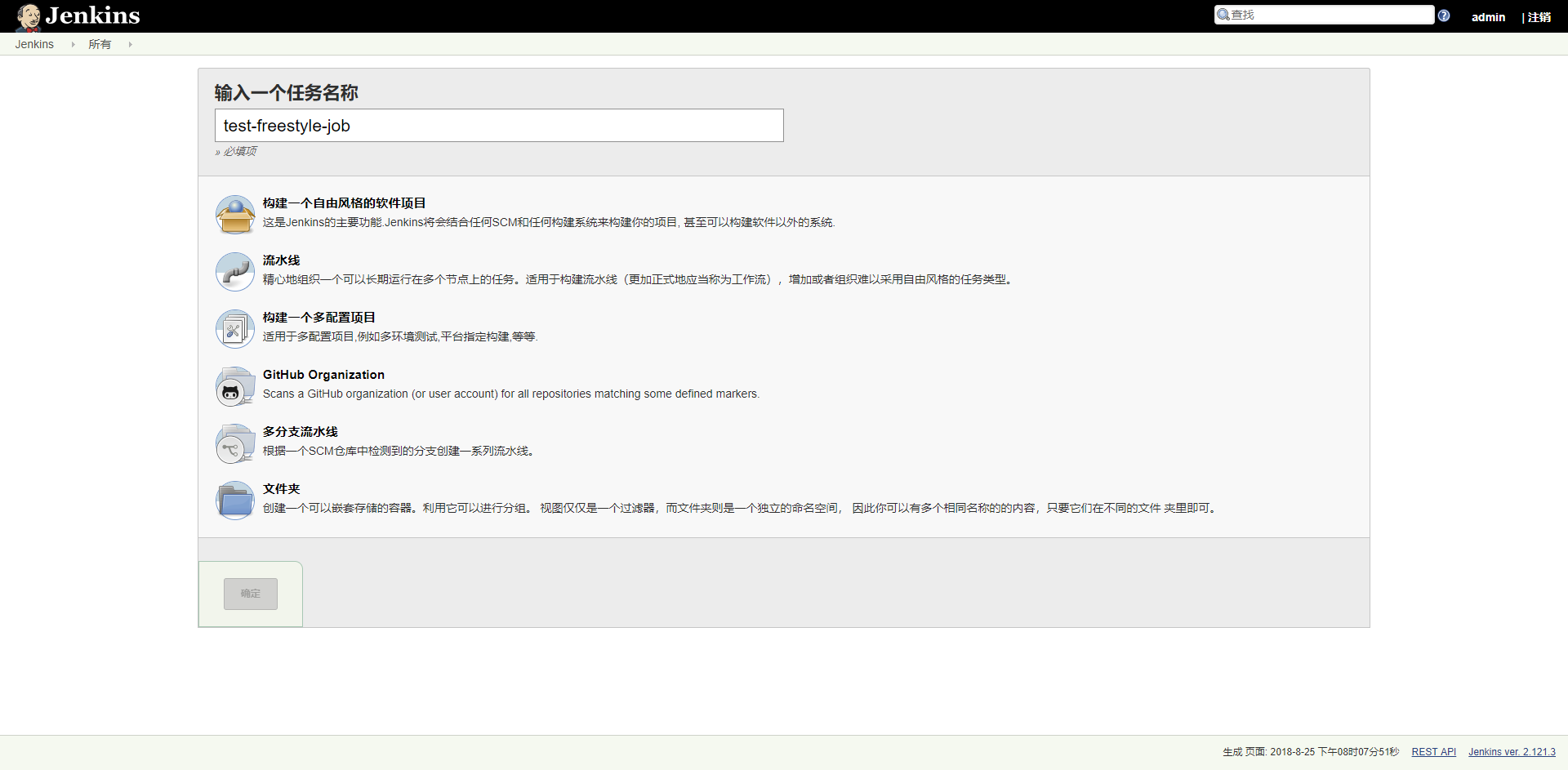Open the Jenkins ver. 2.121.3 link
Image resolution: width=1568 pixels, height=770 pixels.
click(1512, 752)
